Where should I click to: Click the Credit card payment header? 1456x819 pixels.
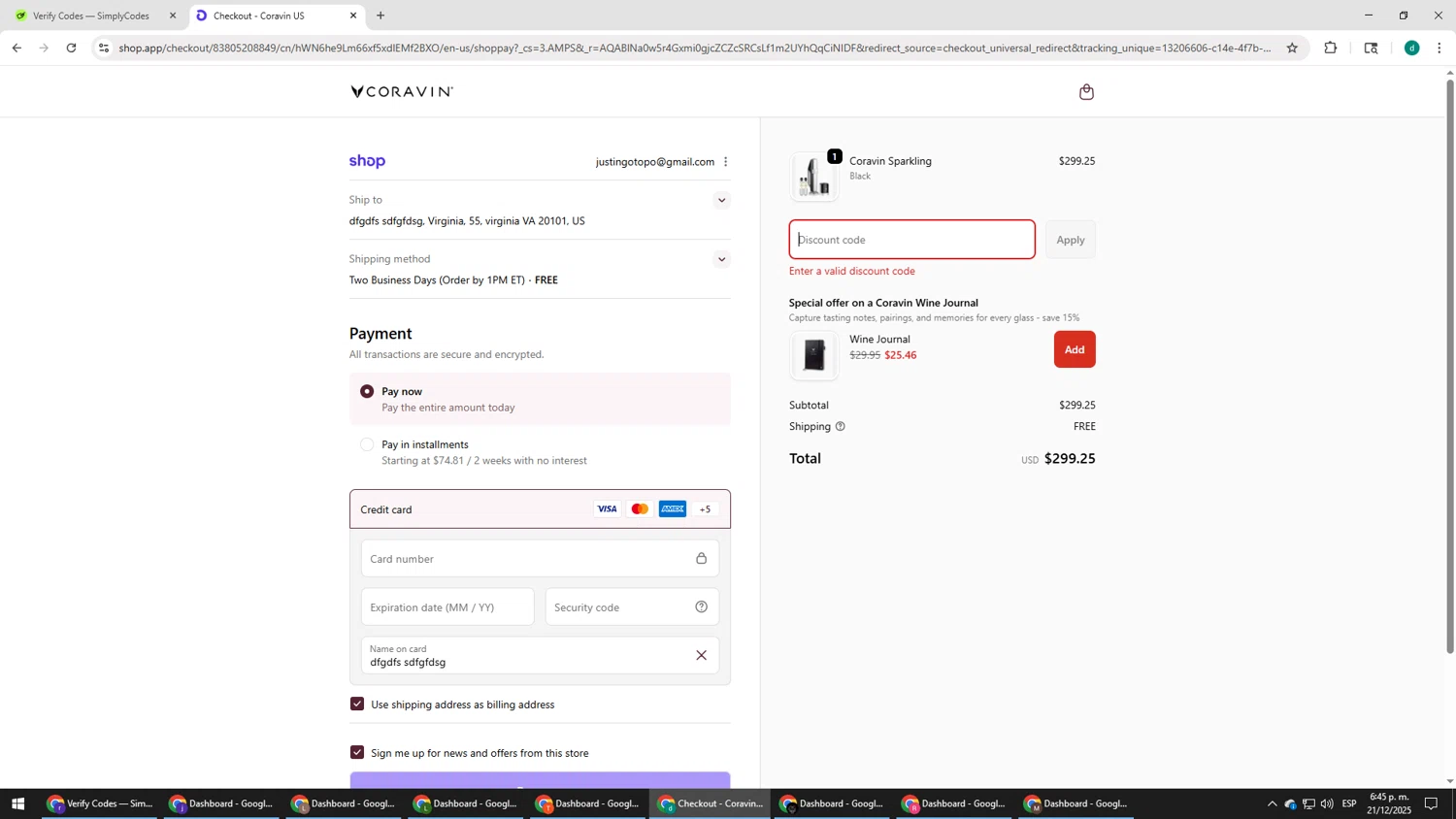click(540, 509)
